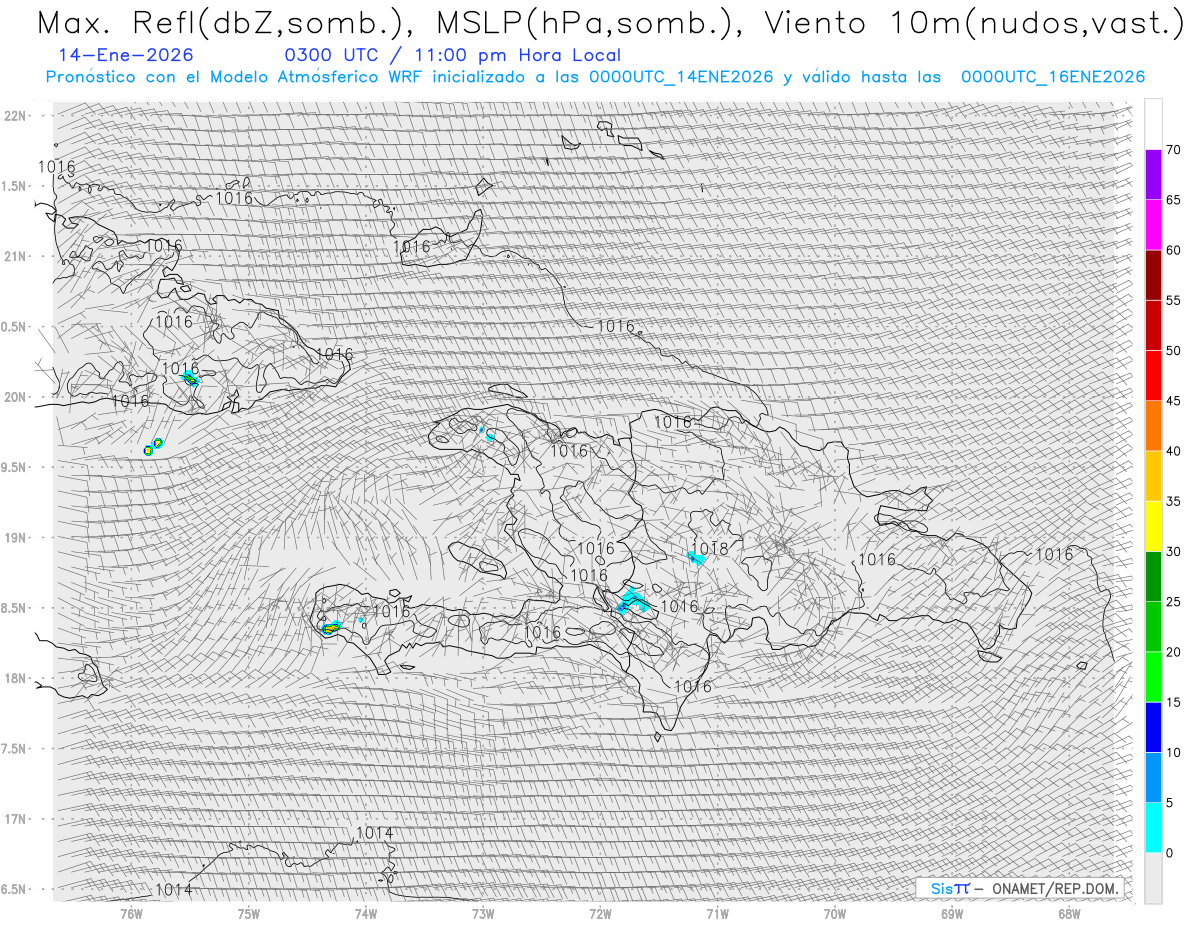Select the yellow 30–35 dBZ legend swatch
The width and height of the screenshot is (1200, 927).
tap(1153, 526)
